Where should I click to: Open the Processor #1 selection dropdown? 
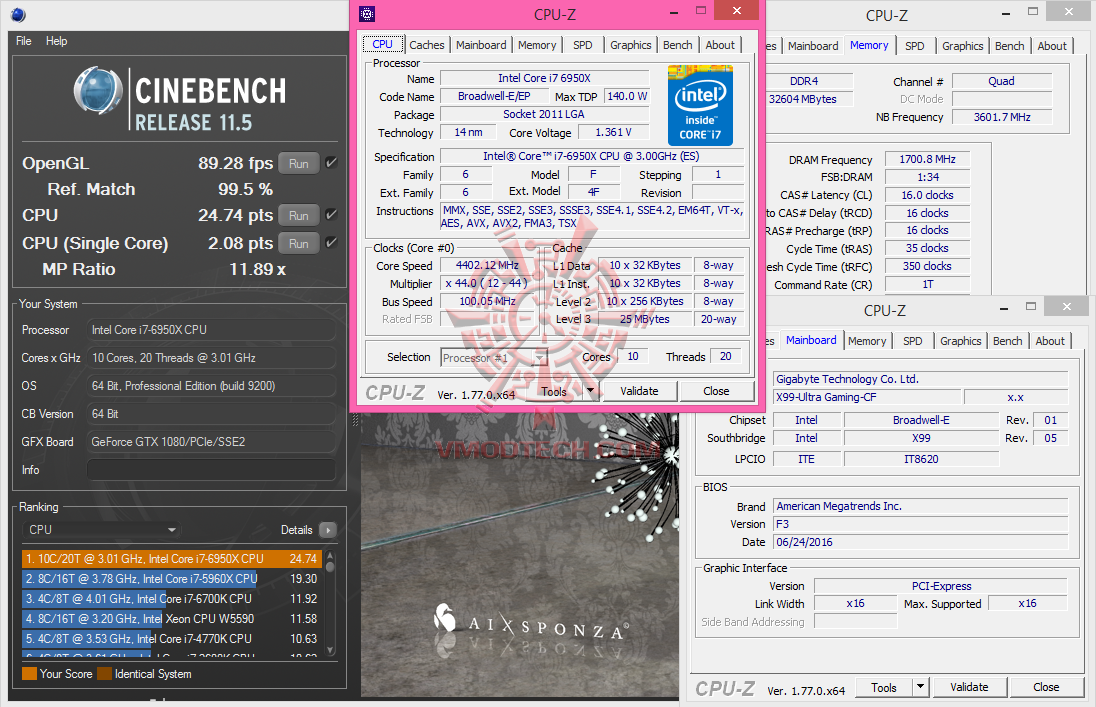click(x=494, y=358)
